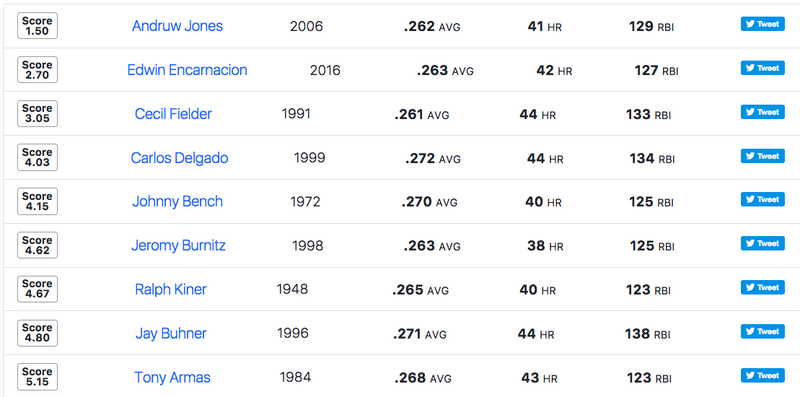The image size is (800, 397).
Task: Click Tweet button for Cecil Fielder
Action: pos(762,112)
